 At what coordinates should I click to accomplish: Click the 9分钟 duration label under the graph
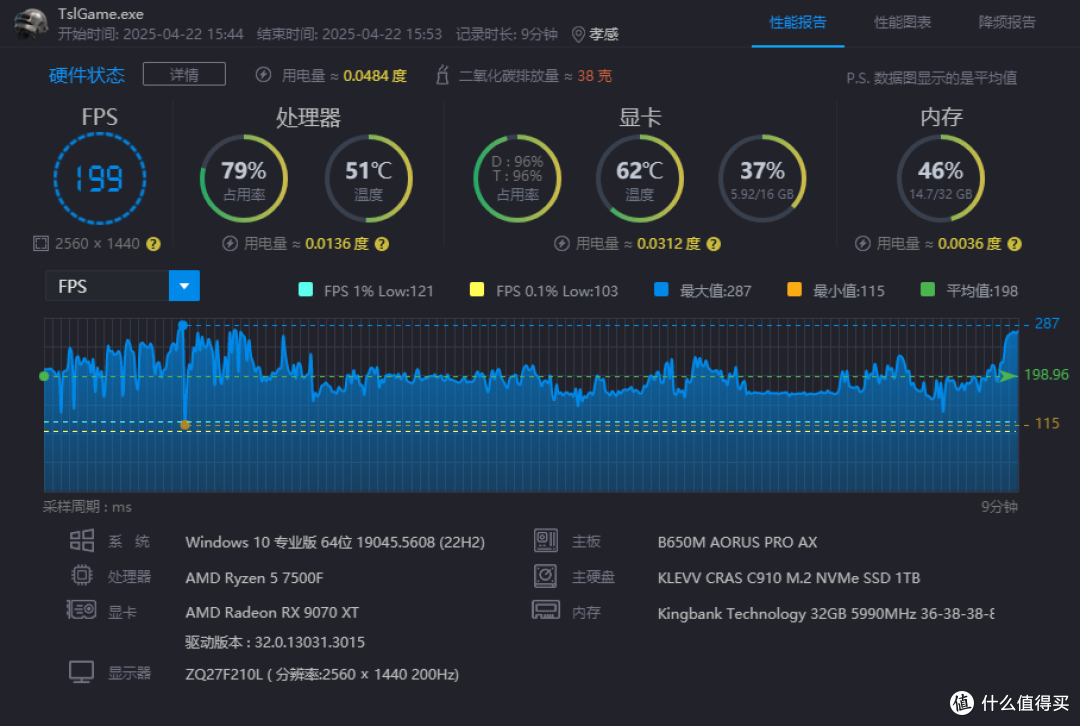coord(999,507)
